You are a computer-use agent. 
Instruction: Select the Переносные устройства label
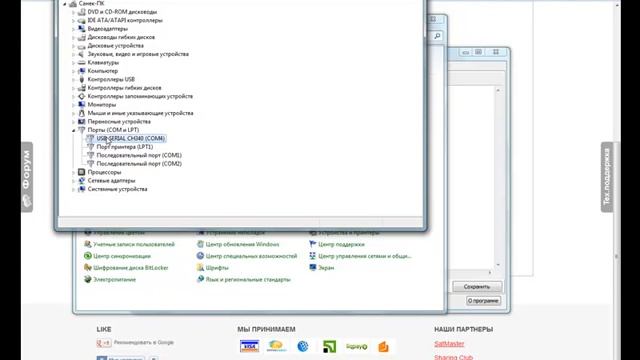click(119, 122)
